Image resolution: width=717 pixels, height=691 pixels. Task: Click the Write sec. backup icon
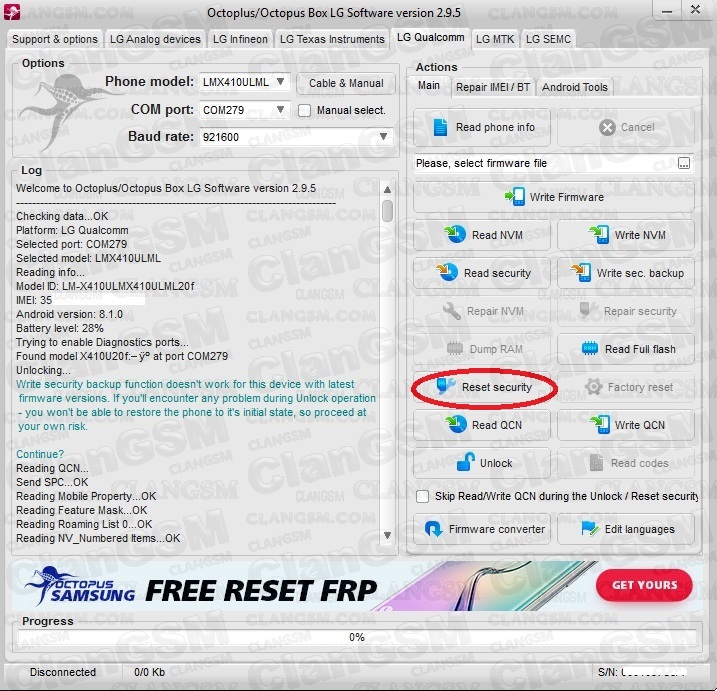click(x=581, y=273)
